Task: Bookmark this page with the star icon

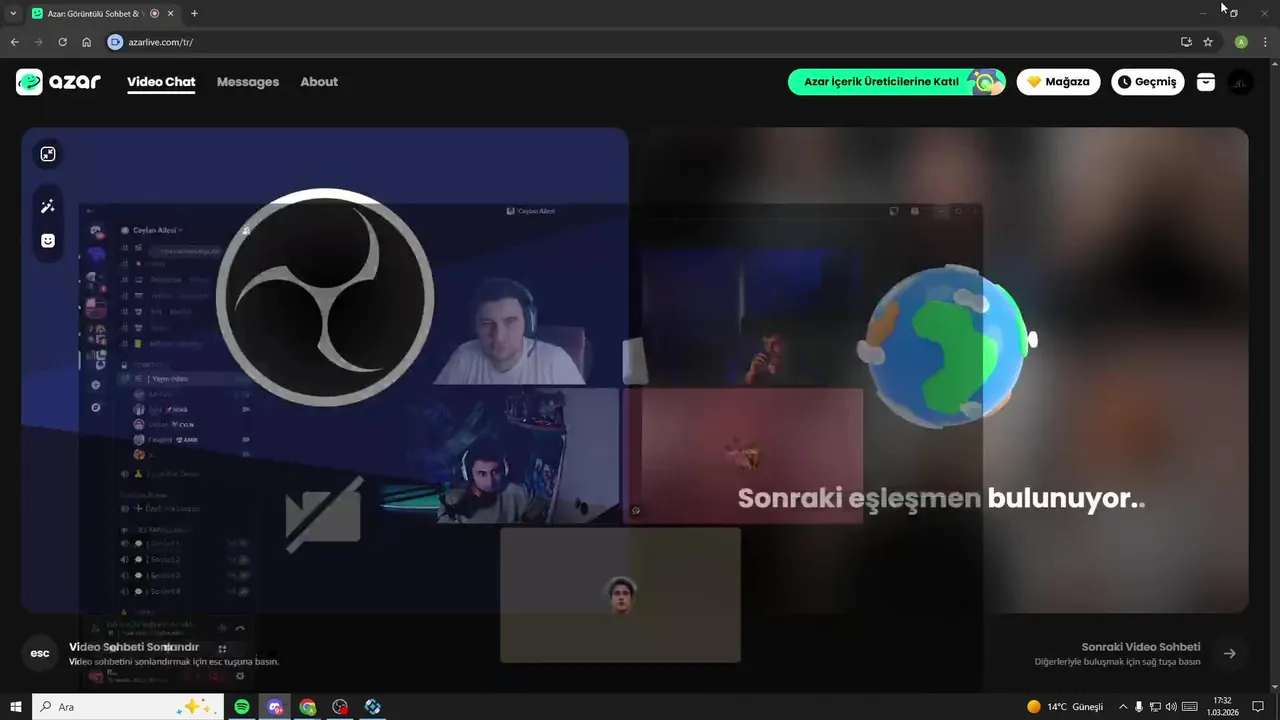Action: pos(1208,42)
